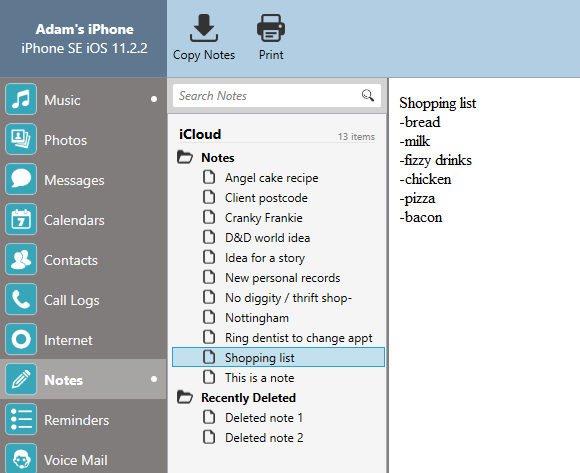Select the Notes pencil icon
The height and width of the screenshot is (473, 580).
21,379
